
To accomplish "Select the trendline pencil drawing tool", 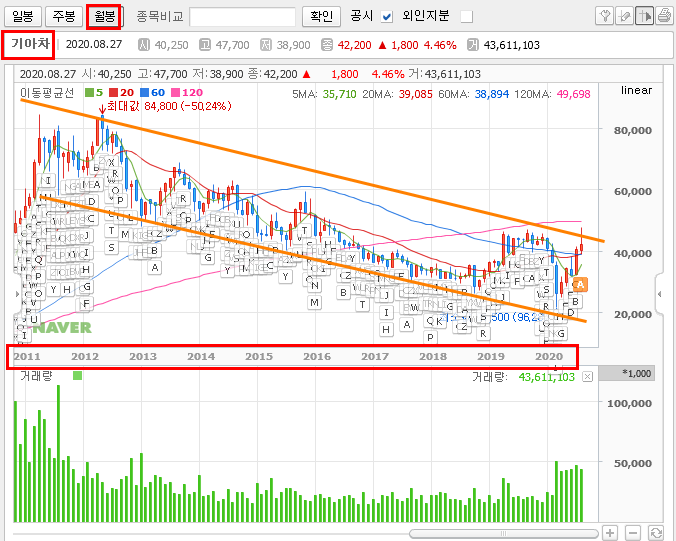I will coord(624,16).
